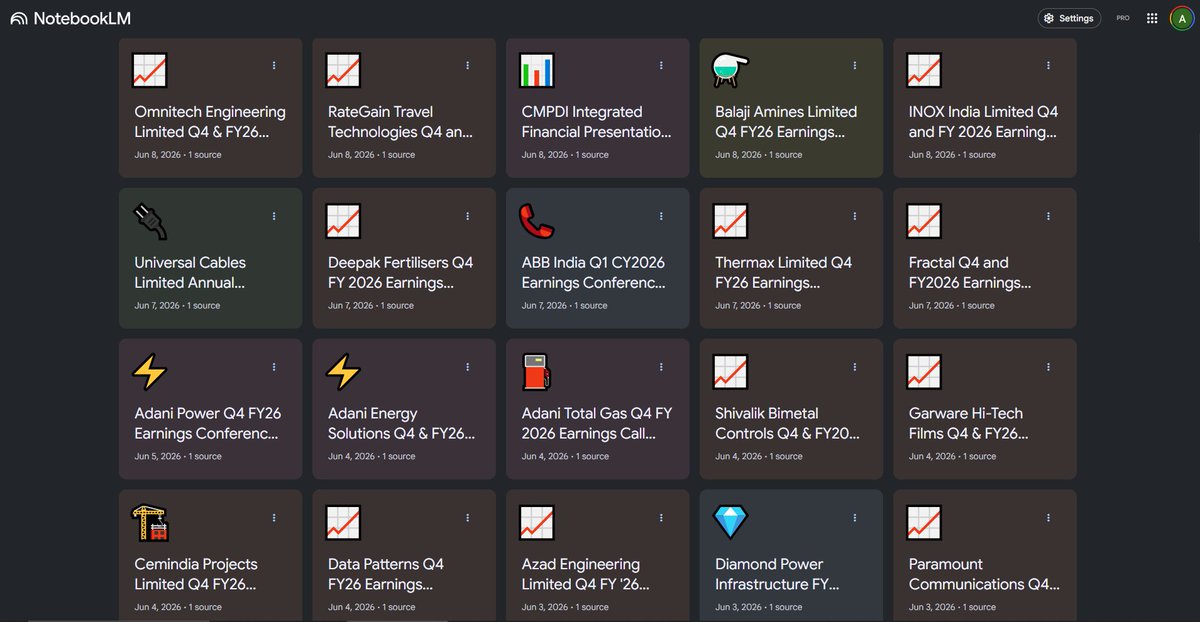Viewport: 1200px width, 622px height.
Task: Open ABB India Q1 CY2026 notebook title
Action: 593,272
